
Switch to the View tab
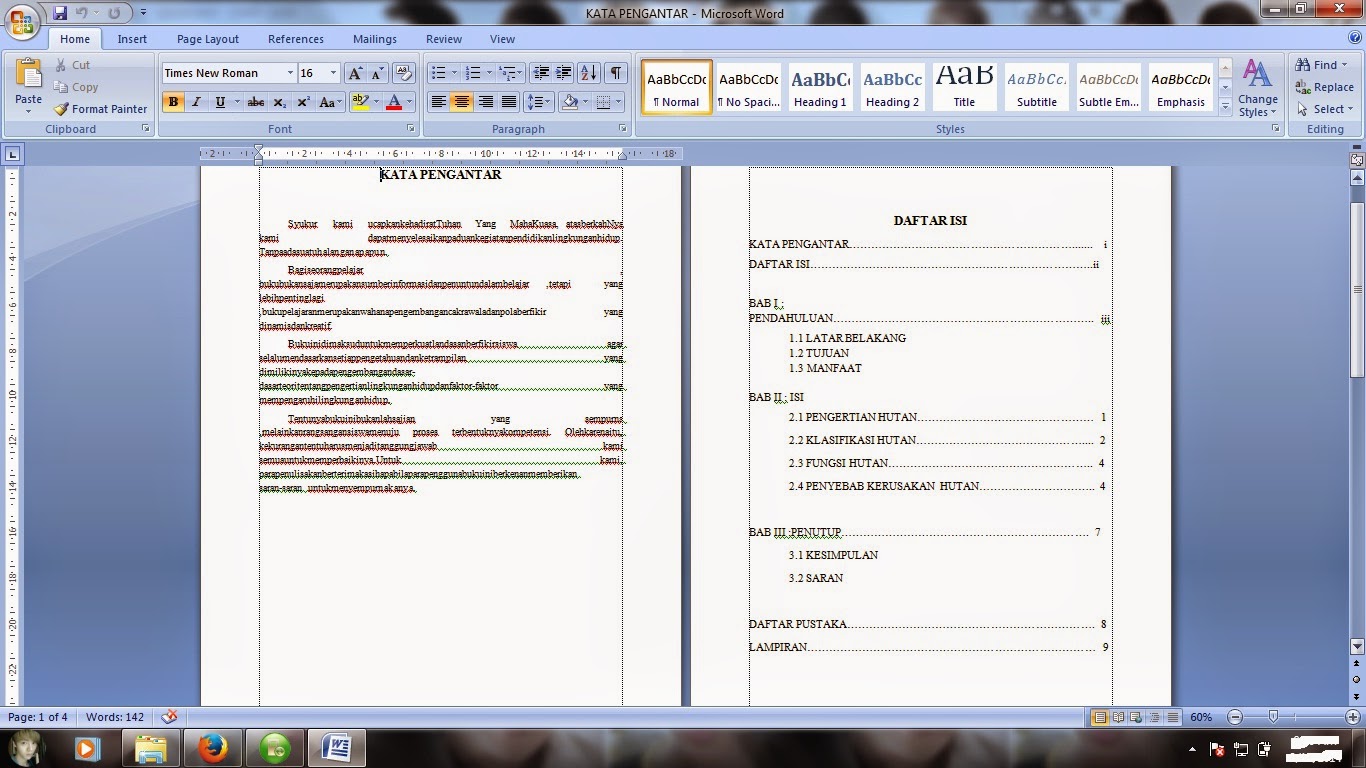coord(502,39)
